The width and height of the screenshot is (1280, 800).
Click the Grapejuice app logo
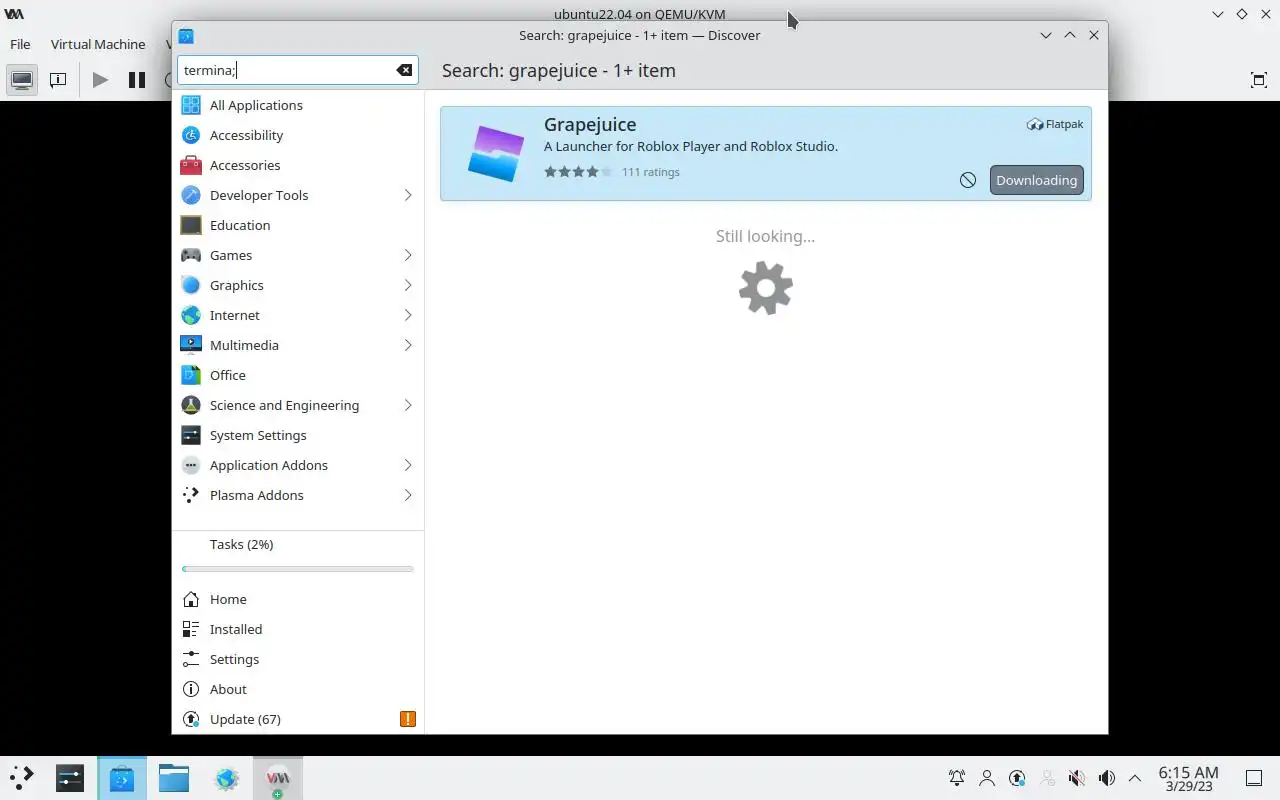(496, 153)
